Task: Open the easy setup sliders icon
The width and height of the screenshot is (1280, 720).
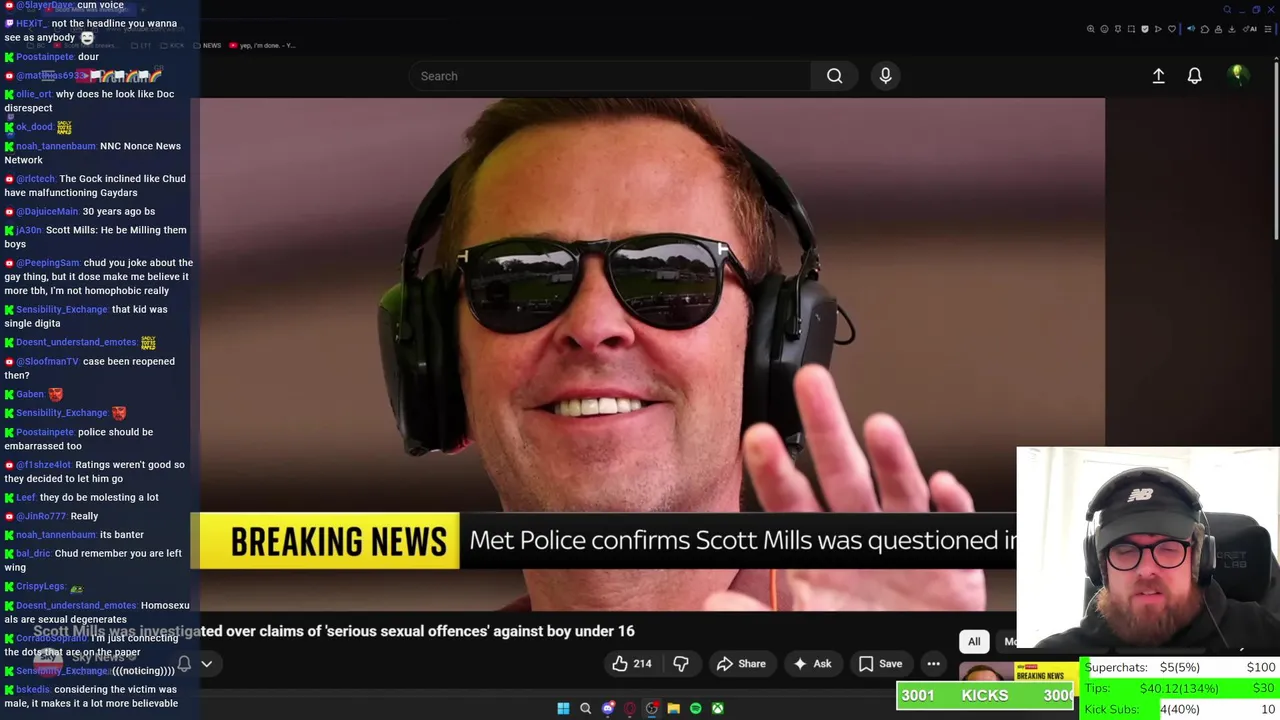Action: (x=1268, y=29)
